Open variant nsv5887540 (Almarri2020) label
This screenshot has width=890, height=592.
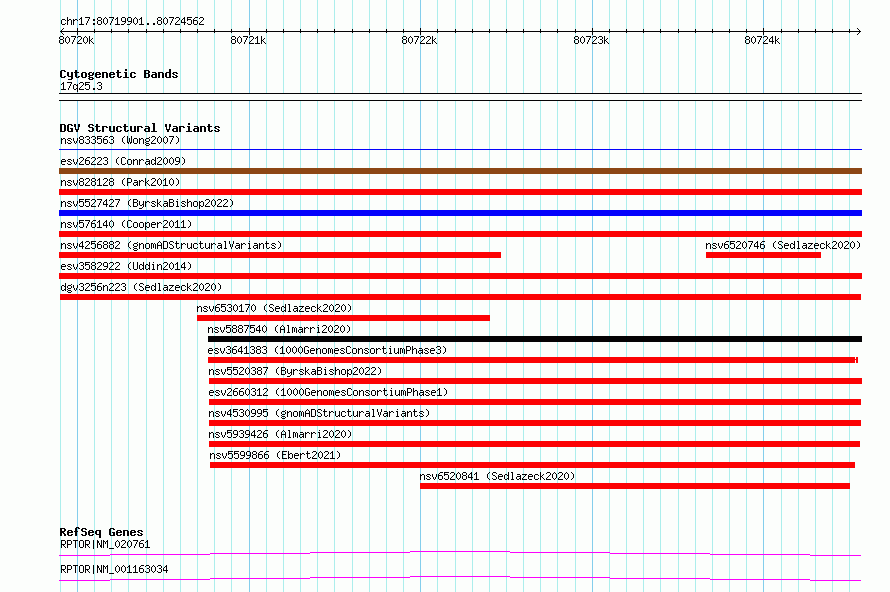pyautogui.click(x=279, y=329)
